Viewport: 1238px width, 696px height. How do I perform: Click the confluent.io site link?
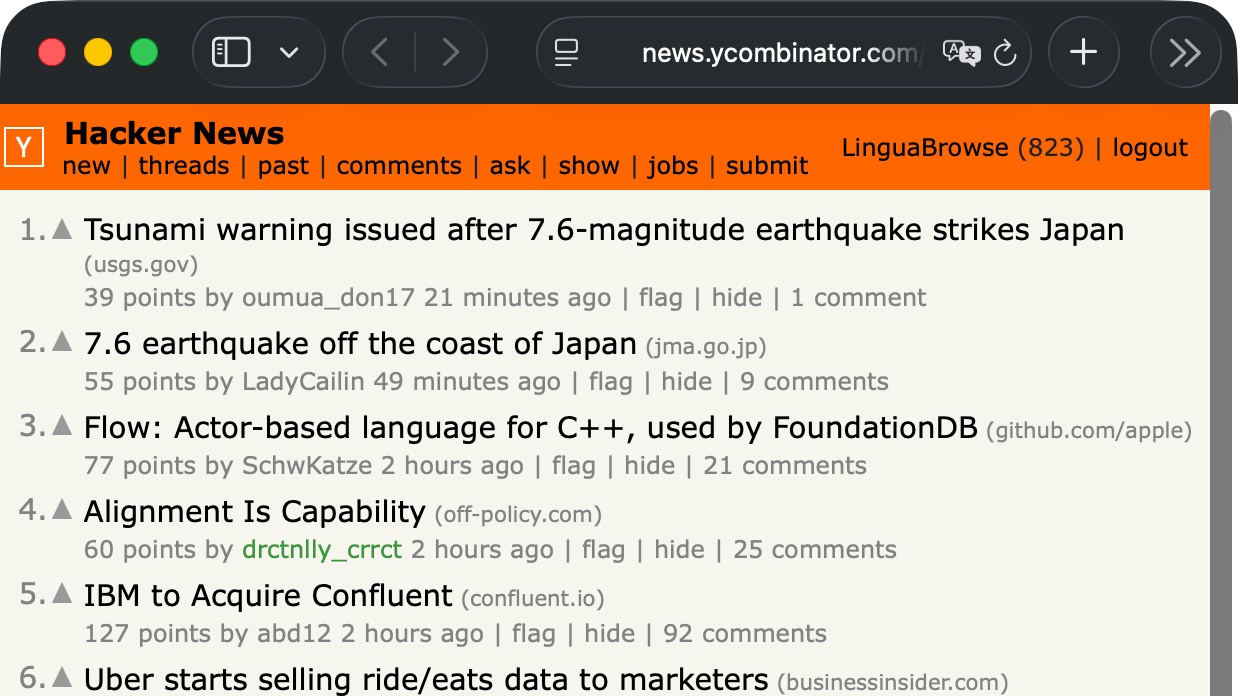click(x=533, y=599)
